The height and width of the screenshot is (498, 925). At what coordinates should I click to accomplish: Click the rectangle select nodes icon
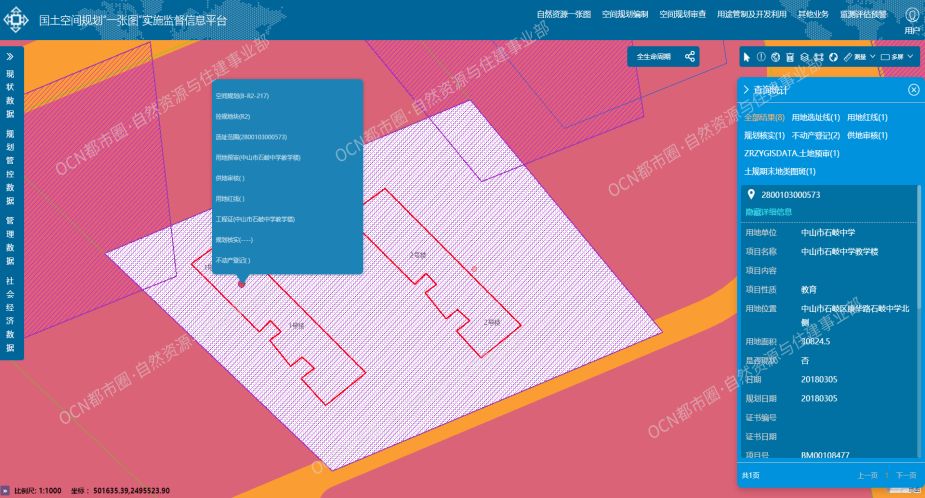click(819, 57)
